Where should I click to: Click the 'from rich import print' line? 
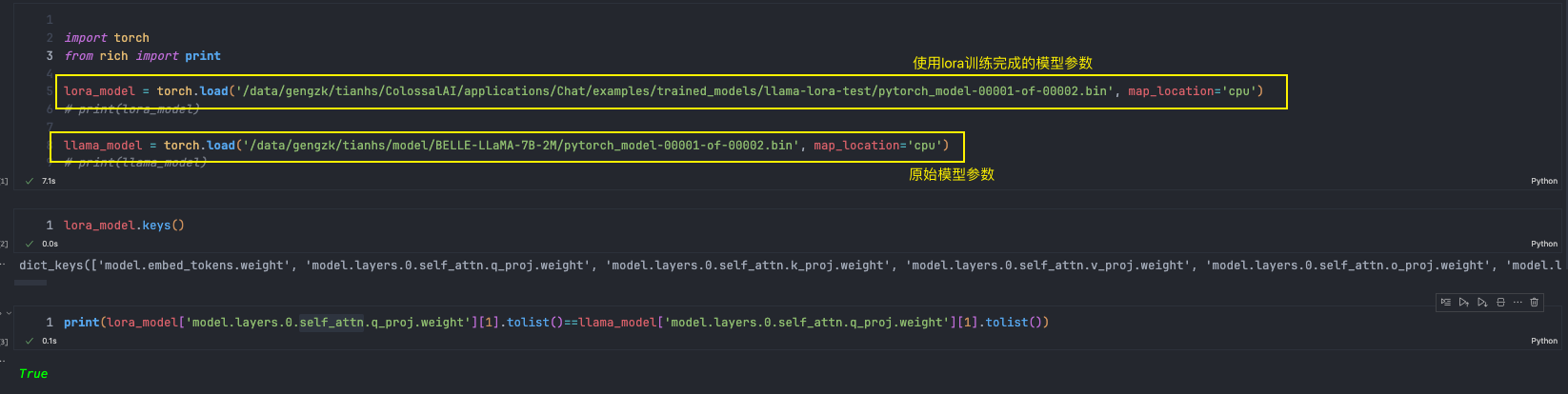point(142,56)
